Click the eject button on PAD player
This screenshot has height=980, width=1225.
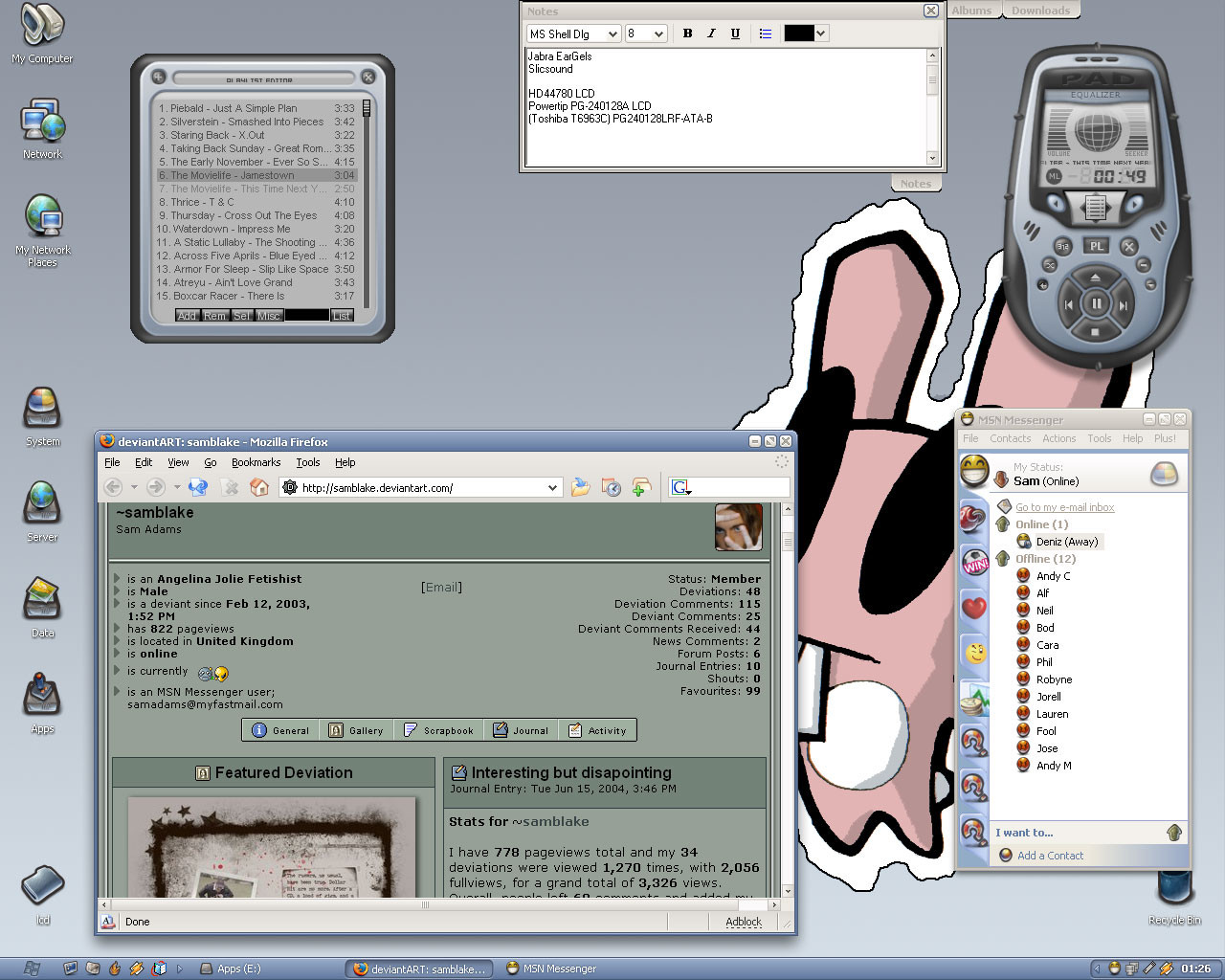pyautogui.click(x=1096, y=278)
